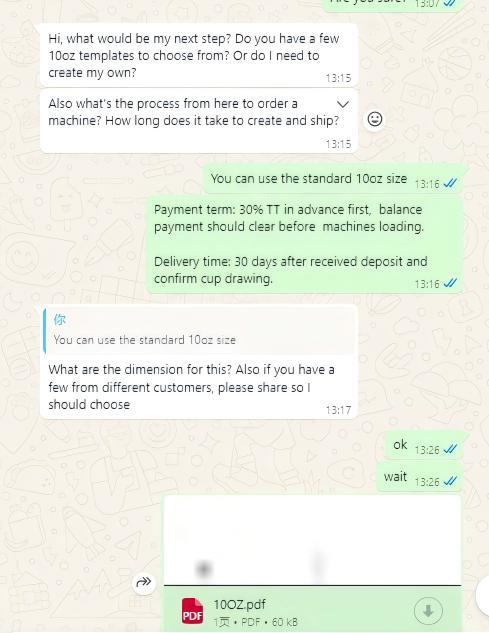Select the 'What are the dimension for this' message

[x=199, y=362]
